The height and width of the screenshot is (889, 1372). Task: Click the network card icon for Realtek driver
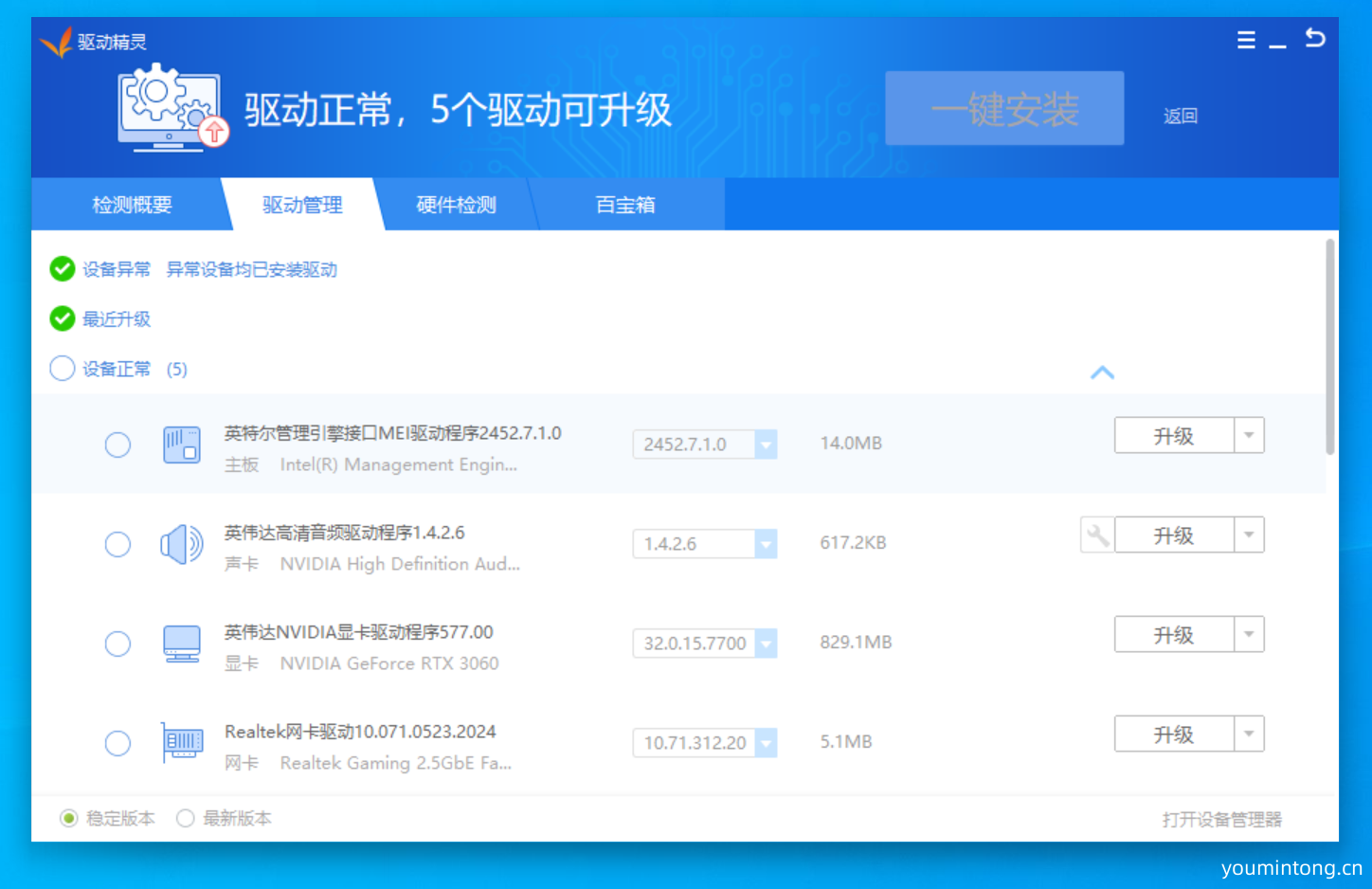182,742
